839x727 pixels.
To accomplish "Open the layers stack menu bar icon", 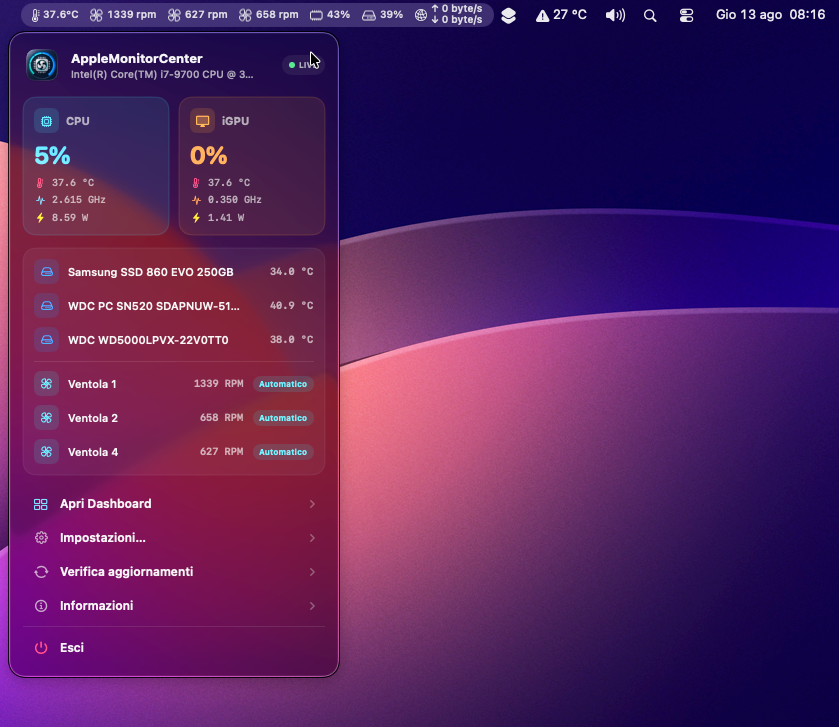I will click(x=508, y=16).
